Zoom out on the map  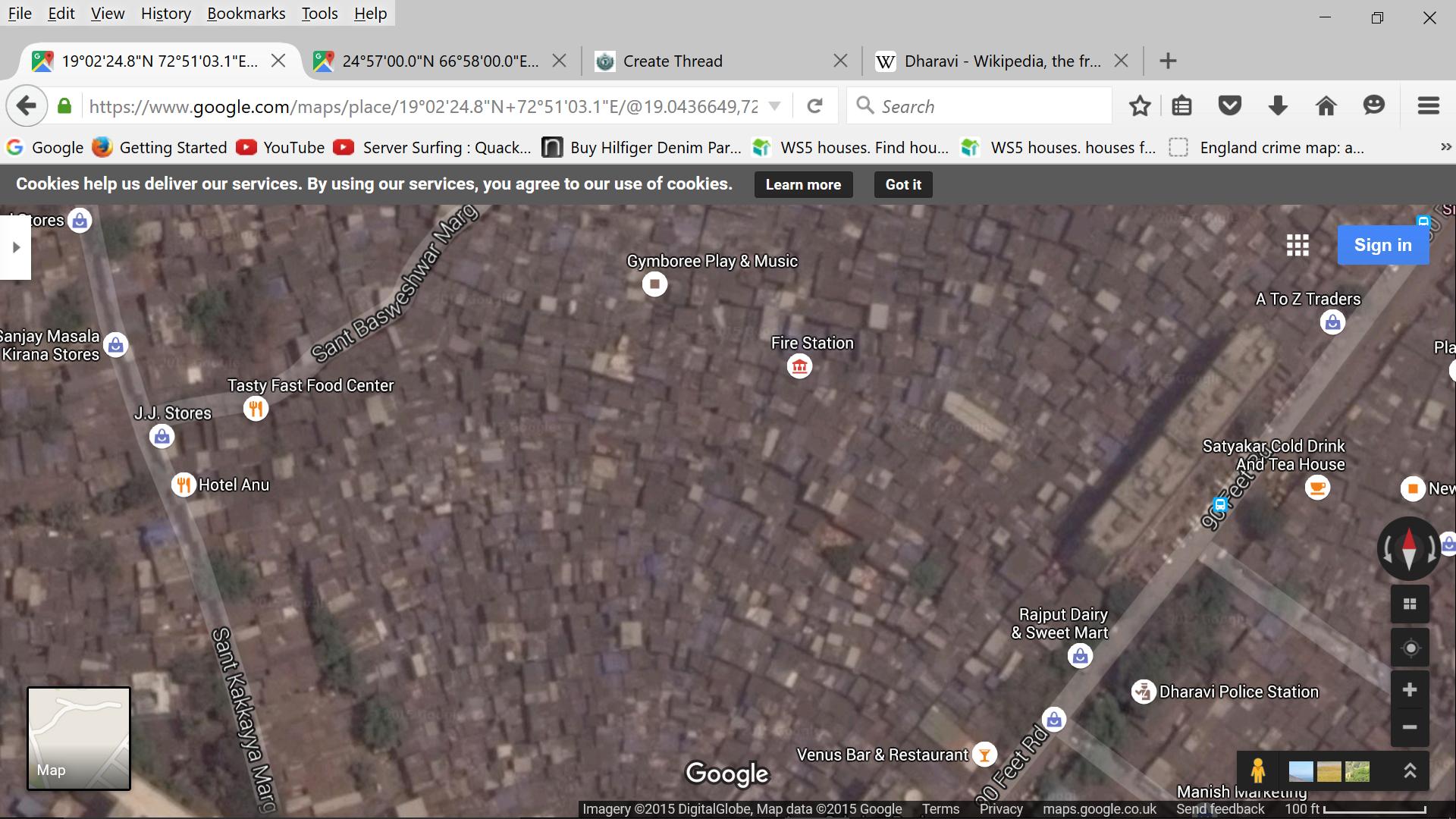1410,727
